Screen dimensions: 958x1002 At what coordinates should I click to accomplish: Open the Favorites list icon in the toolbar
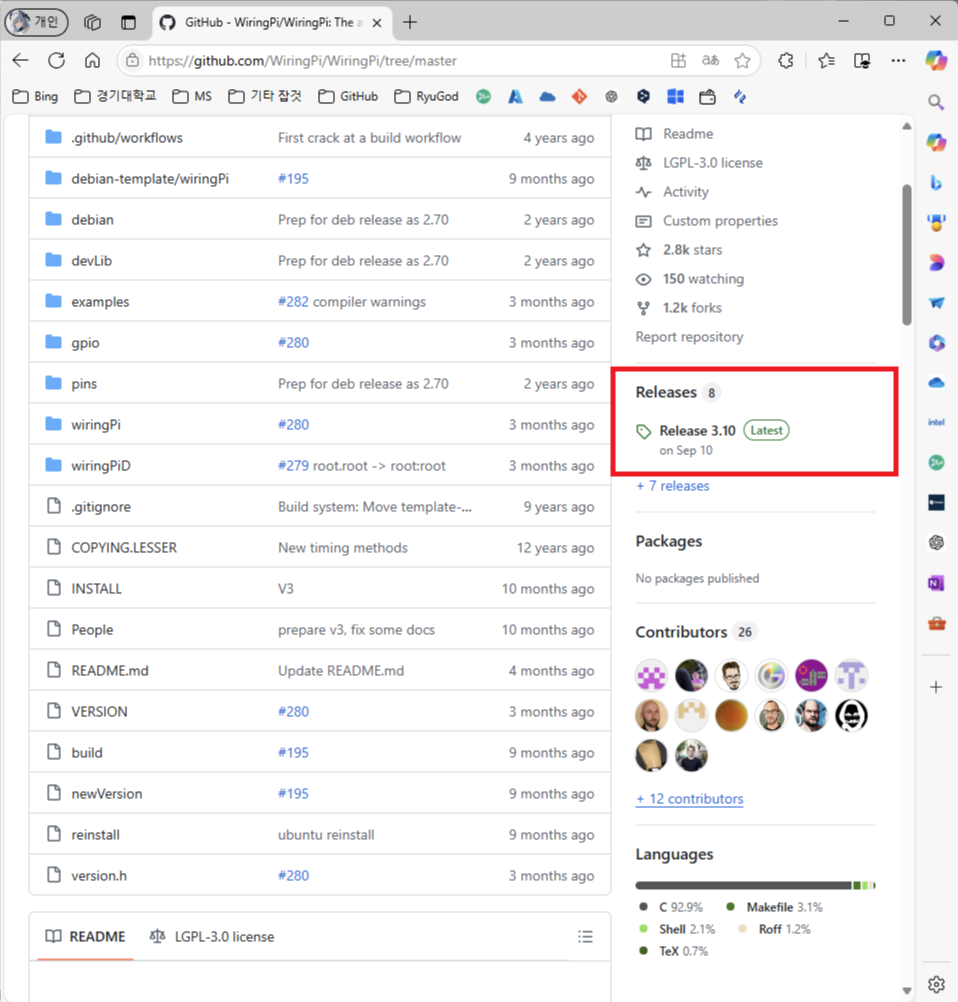point(826,61)
